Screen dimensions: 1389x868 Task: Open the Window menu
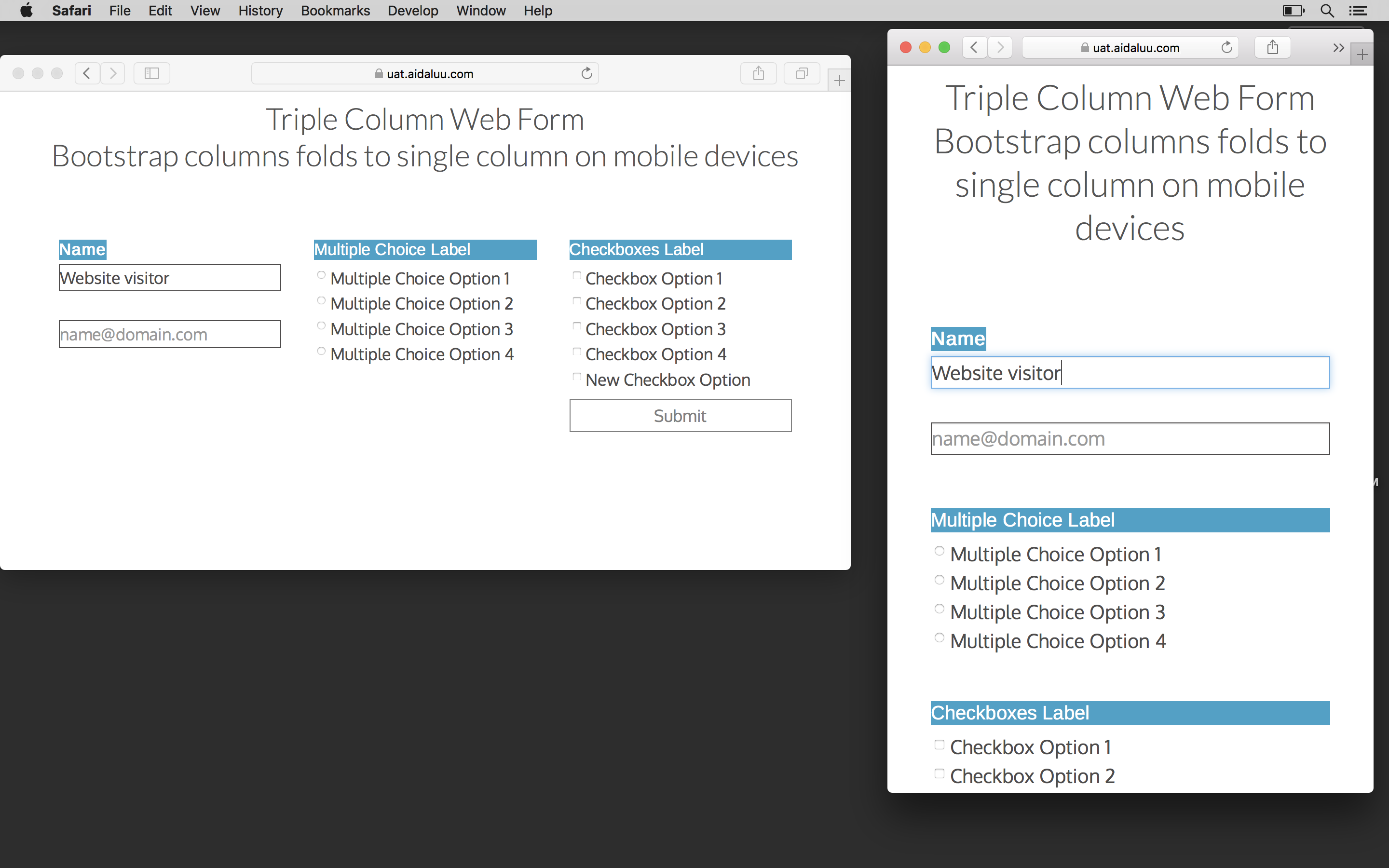coord(481,10)
